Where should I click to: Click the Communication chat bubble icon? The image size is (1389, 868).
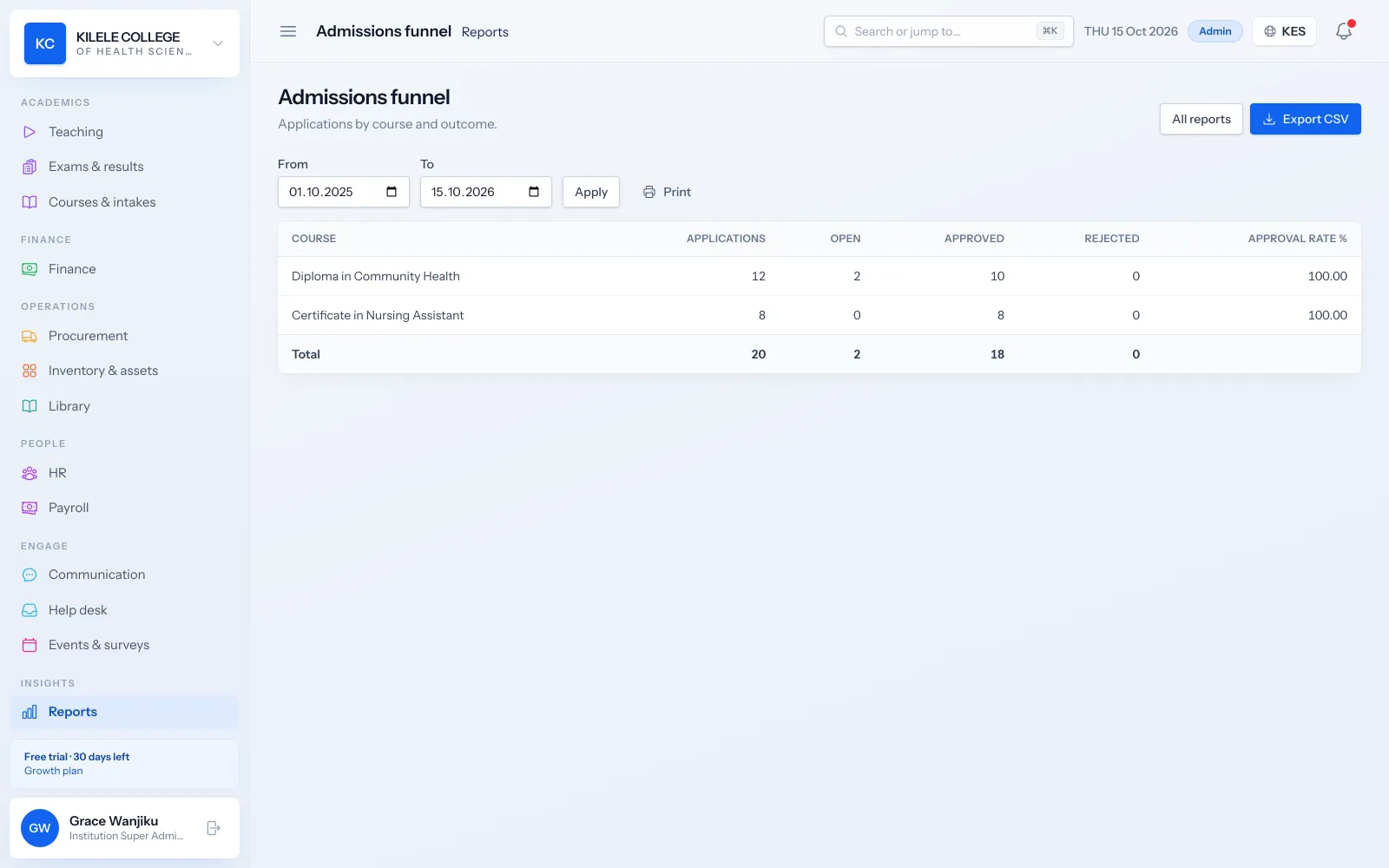[x=30, y=575]
